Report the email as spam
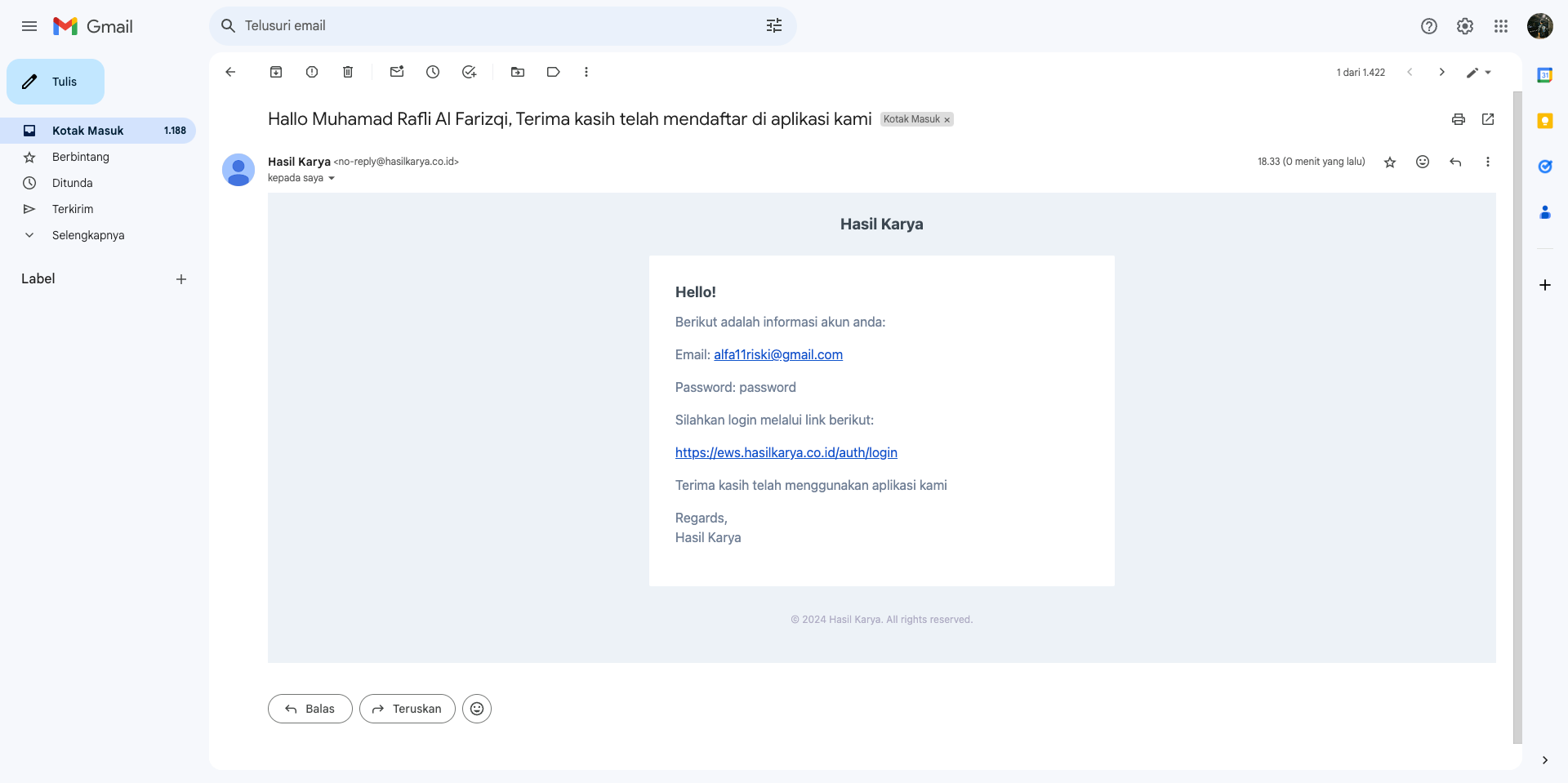Screen dimensions: 1568x783 (312, 72)
